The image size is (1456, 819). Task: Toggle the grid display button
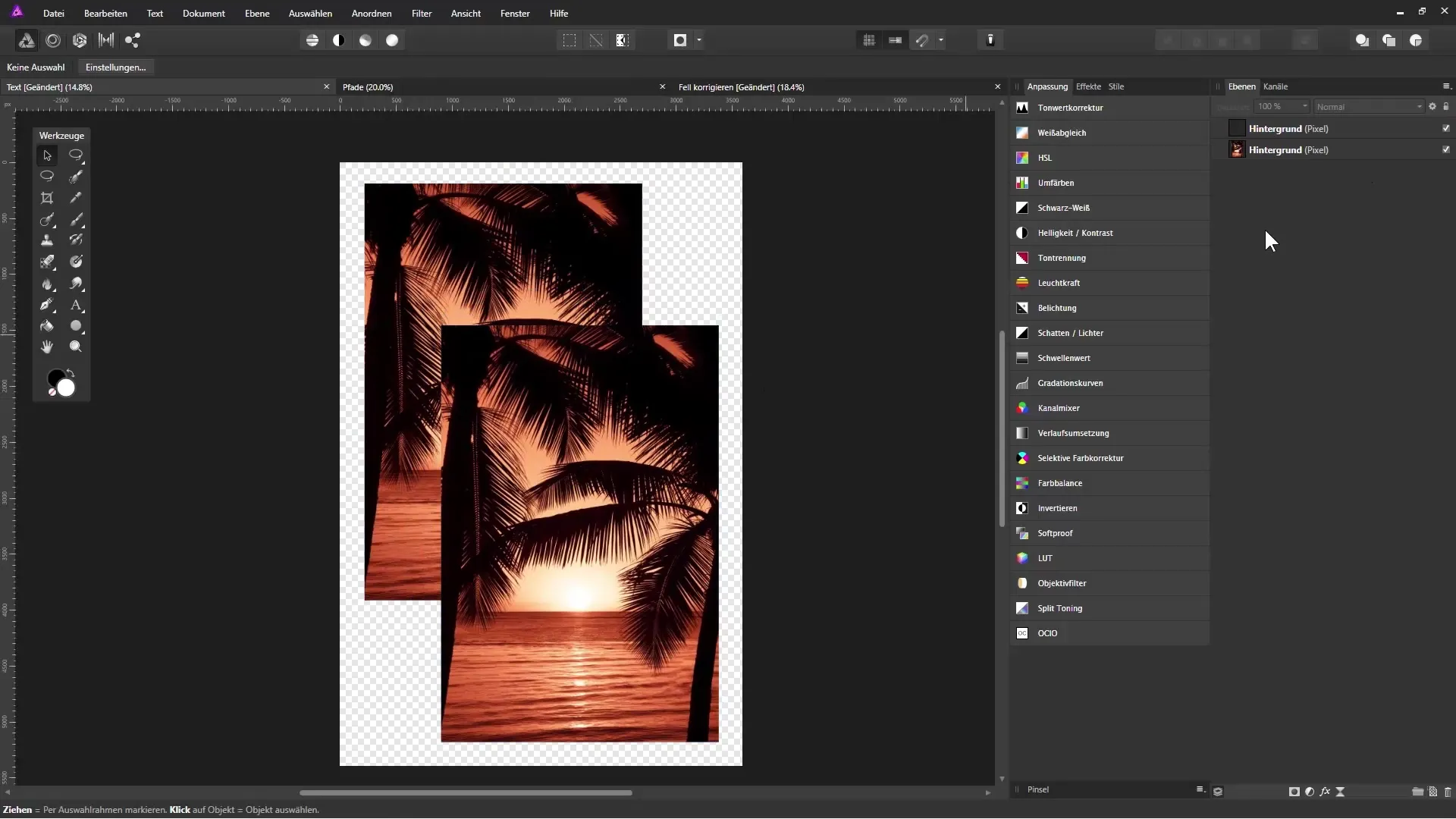(869, 40)
